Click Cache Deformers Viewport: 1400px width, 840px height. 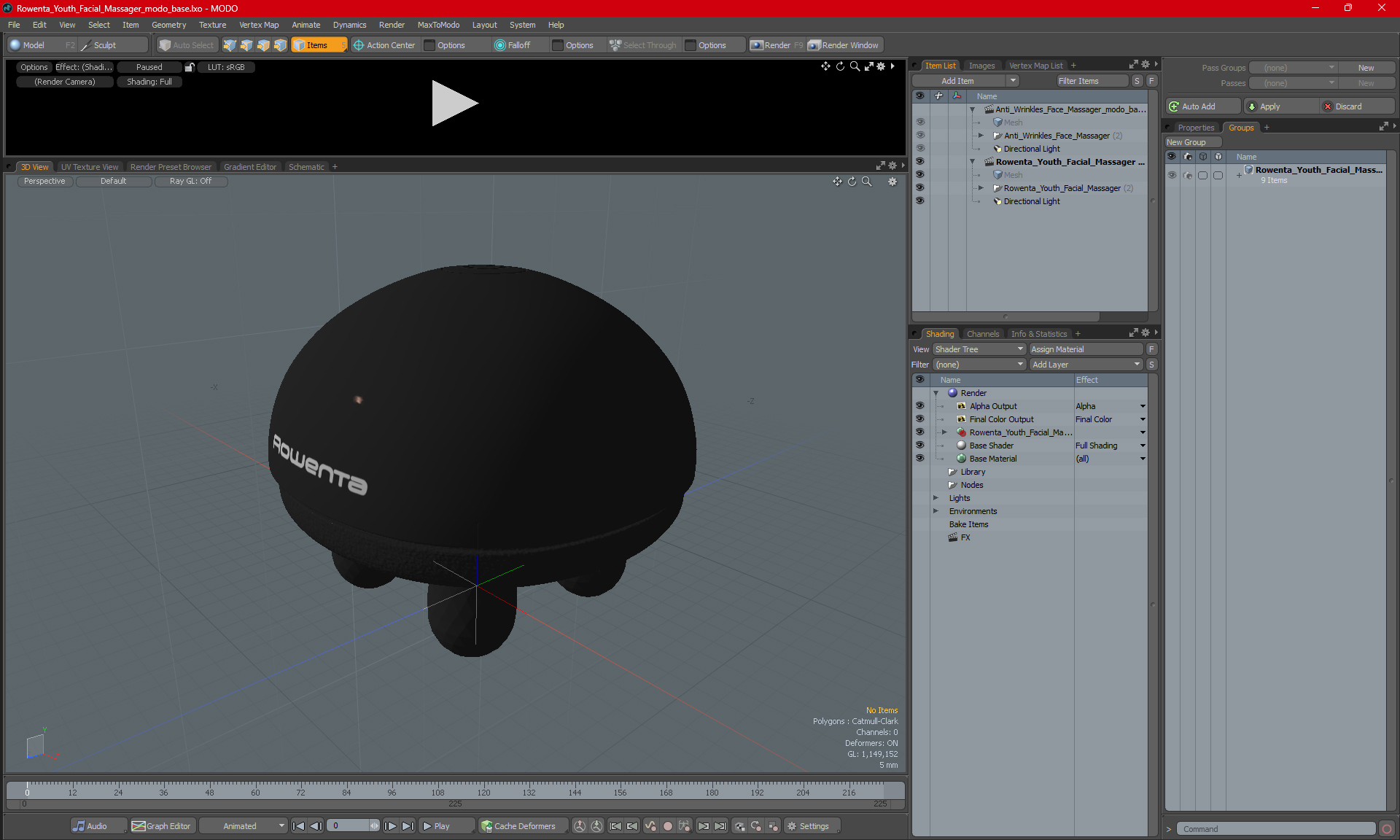point(522,826)
